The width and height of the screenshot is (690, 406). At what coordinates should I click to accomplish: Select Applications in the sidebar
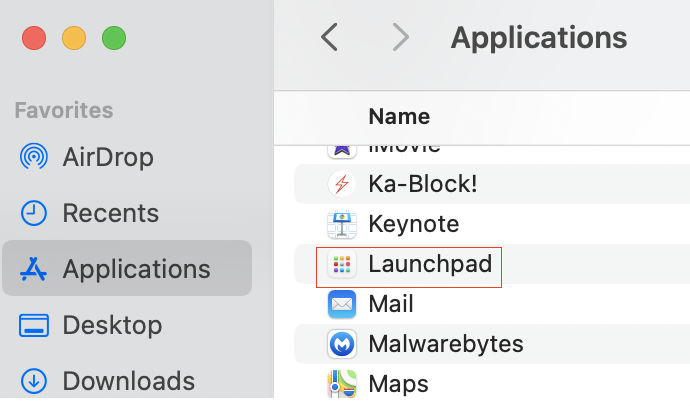127,268
